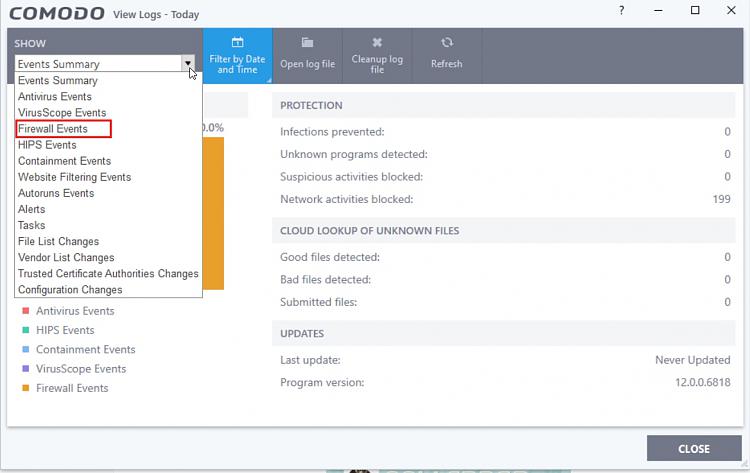Close the window with the title bar X
The width and height of the screenshot is (750, 473).
731,10
